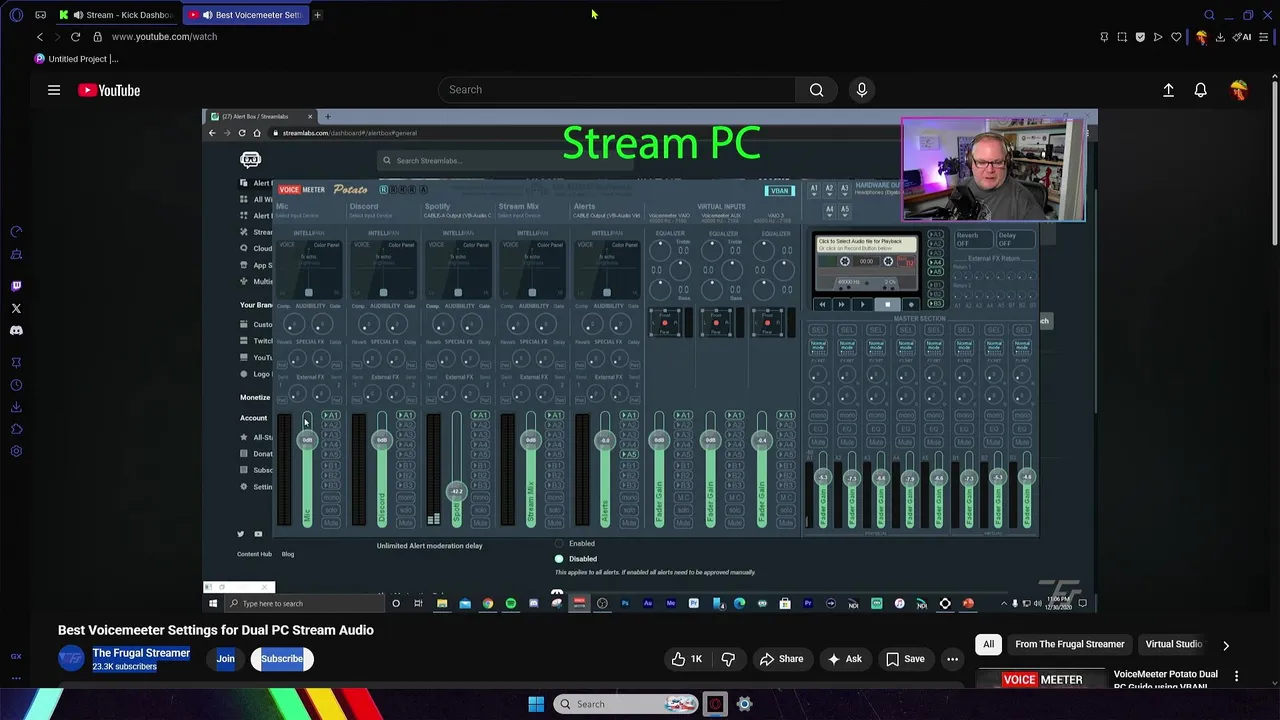1280x720 pixels.
Task: Open the workspaces icon beside the Opera logo
Action: 40,15
